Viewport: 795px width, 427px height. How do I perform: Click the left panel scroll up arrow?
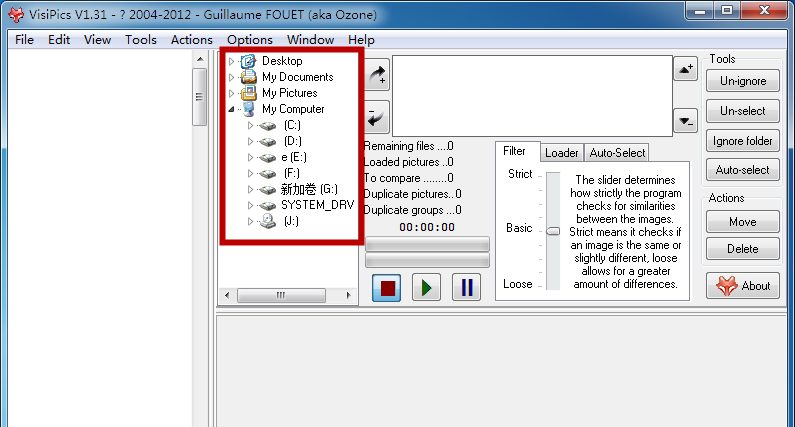(200, 59)
